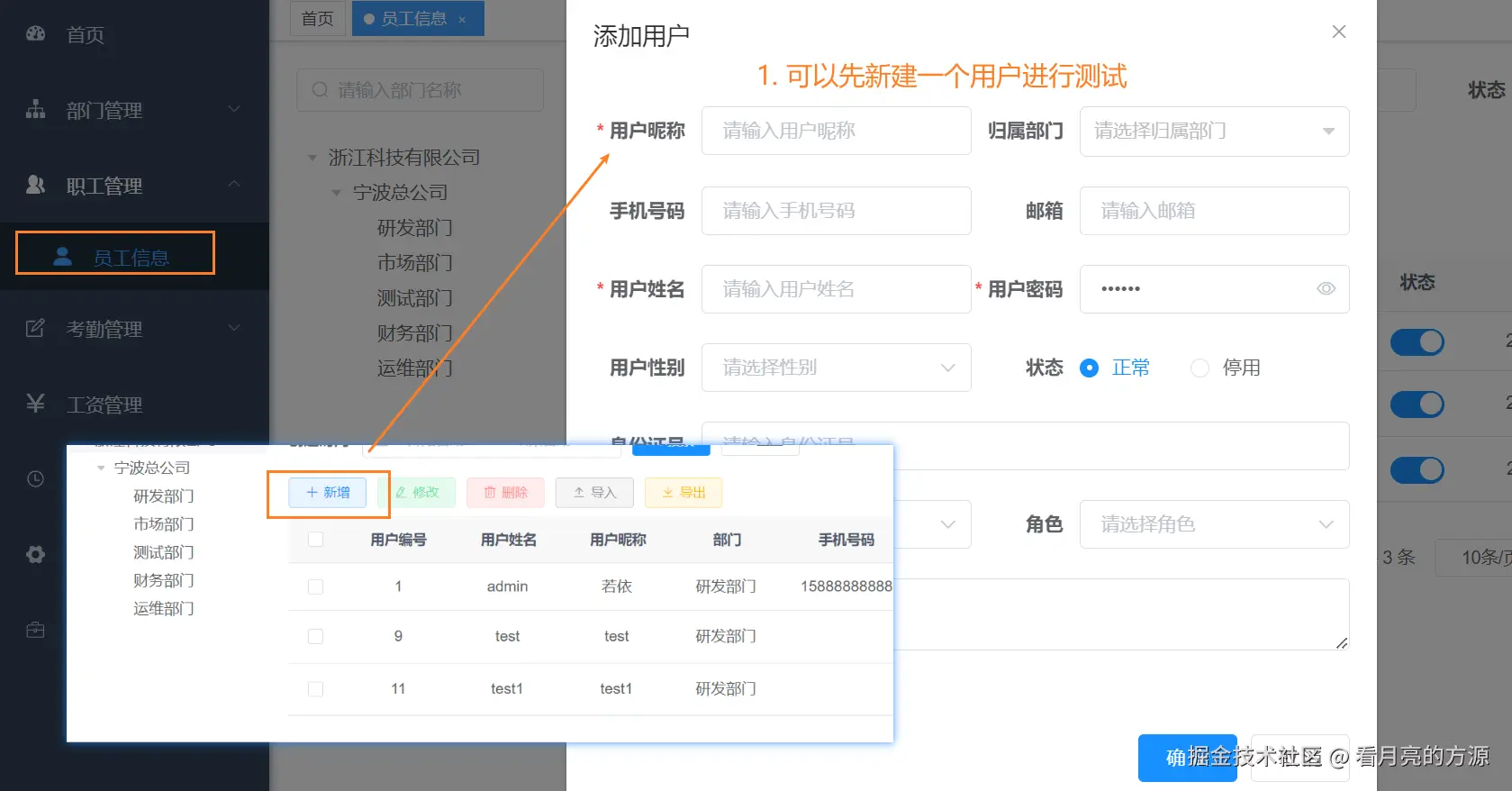Collapse 宁波总公司 node in inset panel

pyautogui.click(x=101, y=468)
